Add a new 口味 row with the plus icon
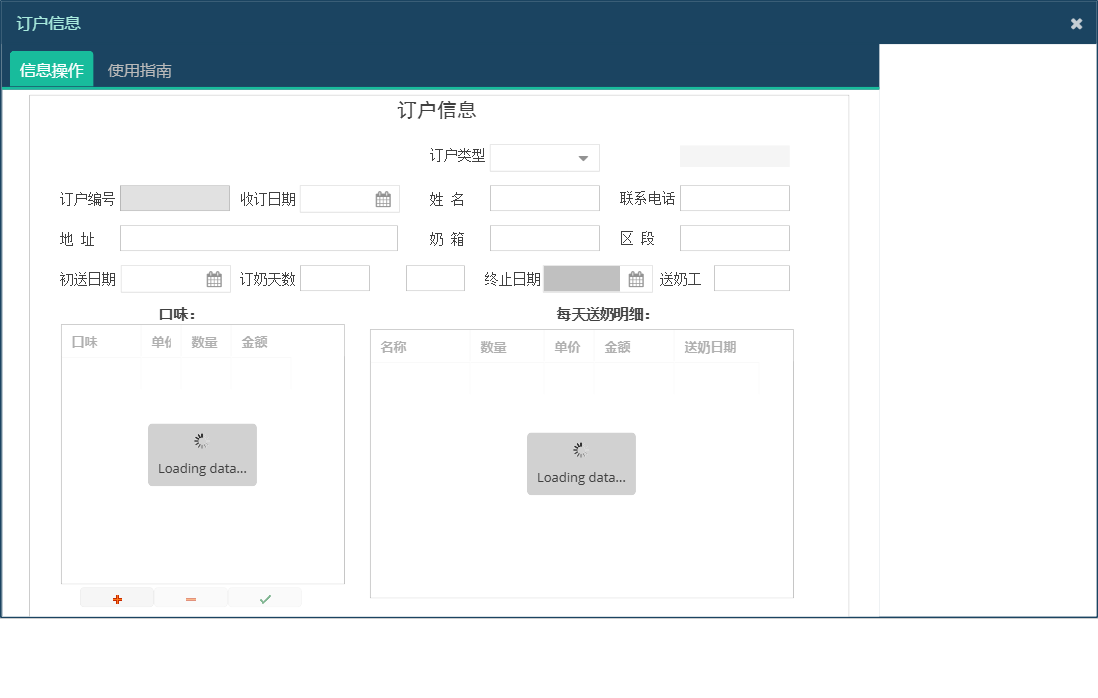The image size is (1098, 698). [117, 597]
